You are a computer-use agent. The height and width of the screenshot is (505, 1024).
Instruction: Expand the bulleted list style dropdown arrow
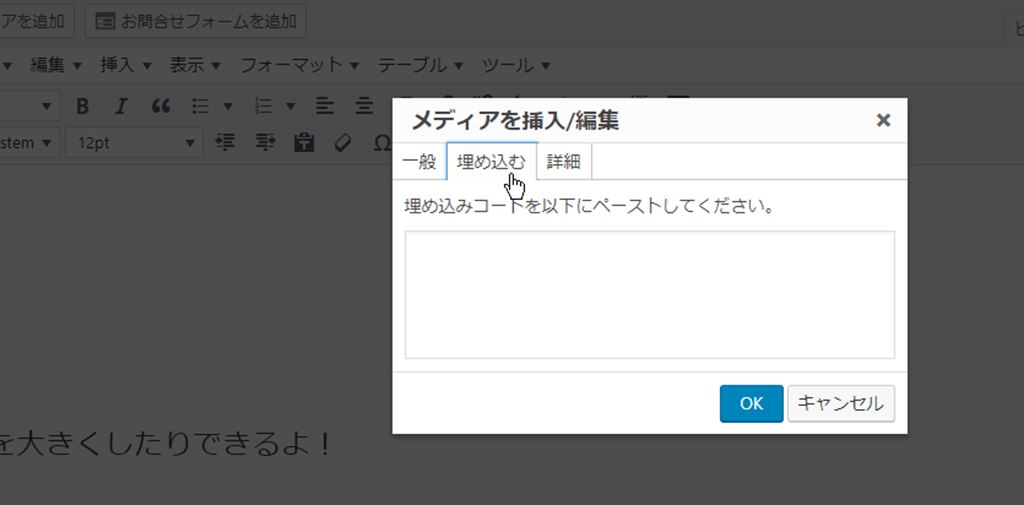[x=228, y=106]
